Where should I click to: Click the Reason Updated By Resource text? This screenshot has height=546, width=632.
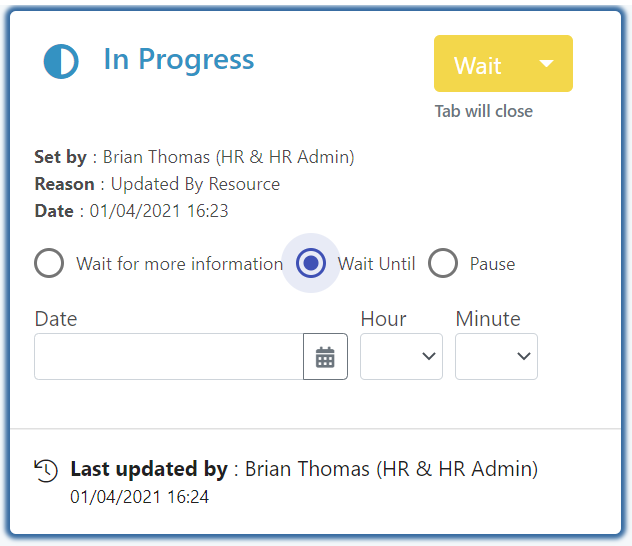[x=157, y=184]
